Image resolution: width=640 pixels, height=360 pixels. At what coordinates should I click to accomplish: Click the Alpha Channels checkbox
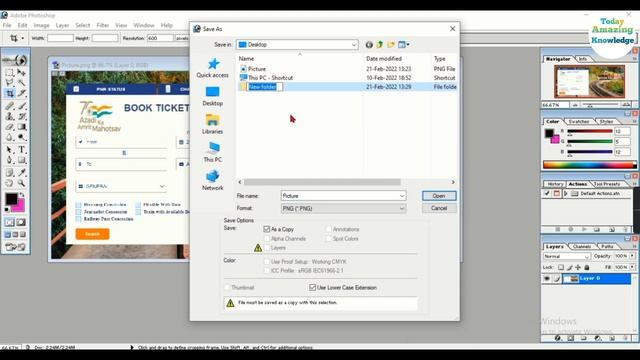tap(267, 238)
